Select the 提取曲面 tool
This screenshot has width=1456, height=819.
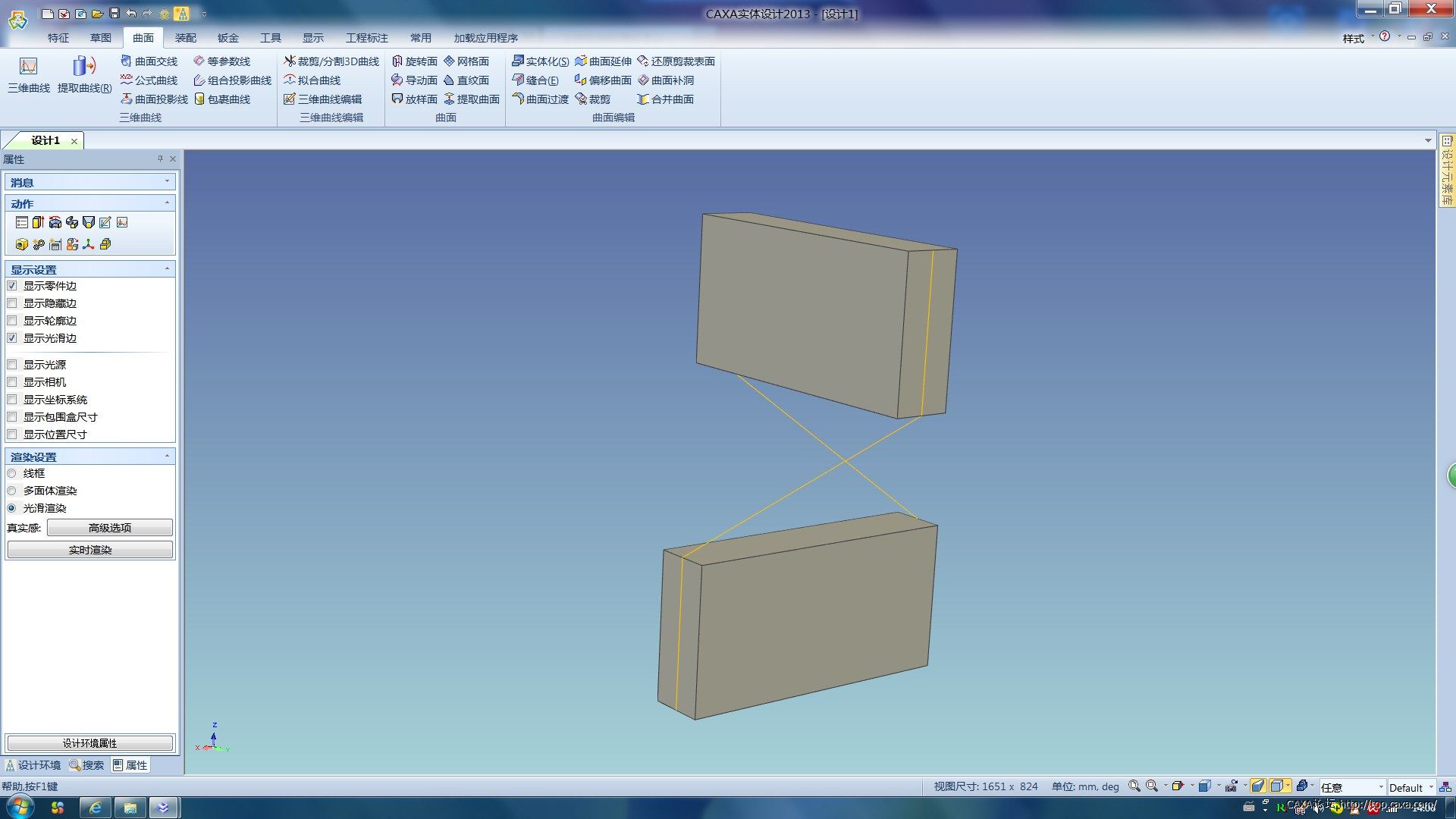471,99
